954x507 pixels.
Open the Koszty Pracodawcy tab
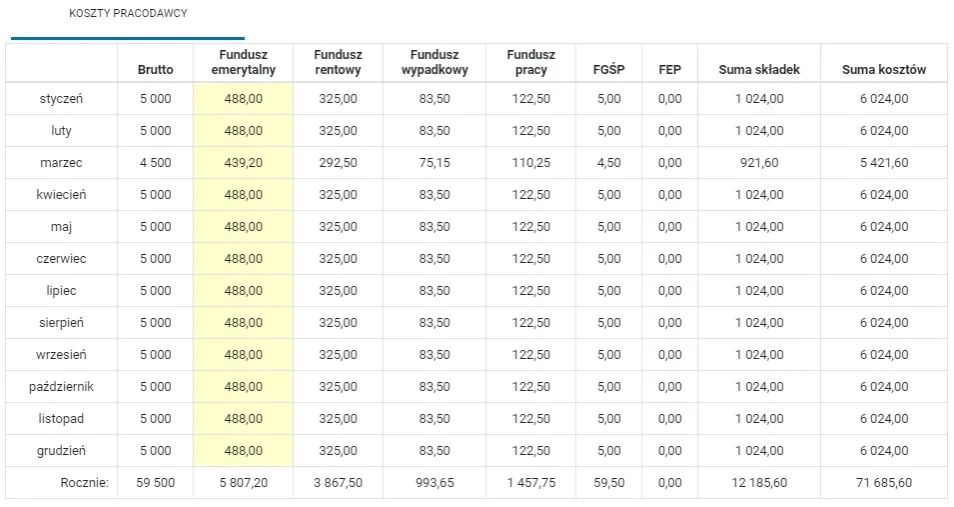point(128,14)
